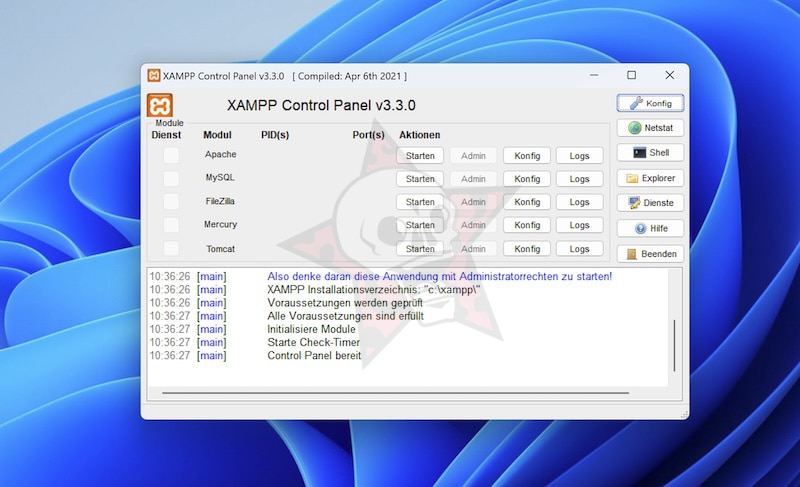Click the blue Administratorrechten warning line
This screenshot has width=800, height=487.
(x=439, y=276)
